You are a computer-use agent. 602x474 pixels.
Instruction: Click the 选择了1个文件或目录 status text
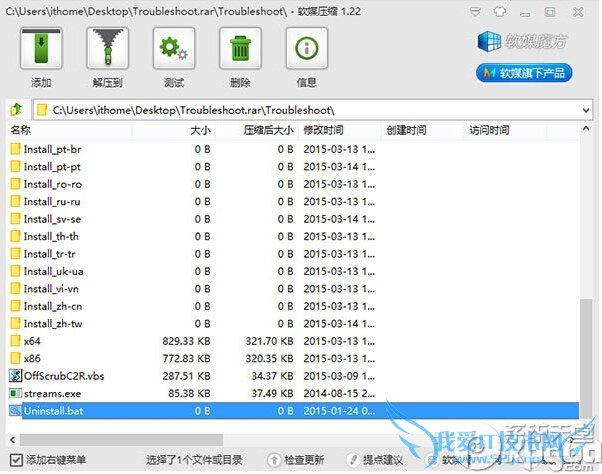coord(194,460)
